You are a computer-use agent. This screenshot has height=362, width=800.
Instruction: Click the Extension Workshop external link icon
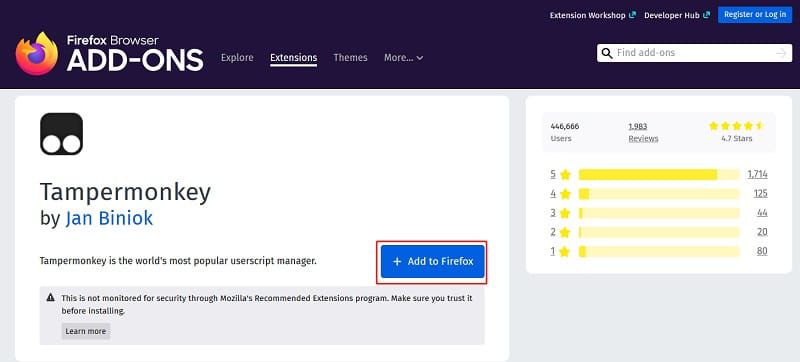(633, 15)
